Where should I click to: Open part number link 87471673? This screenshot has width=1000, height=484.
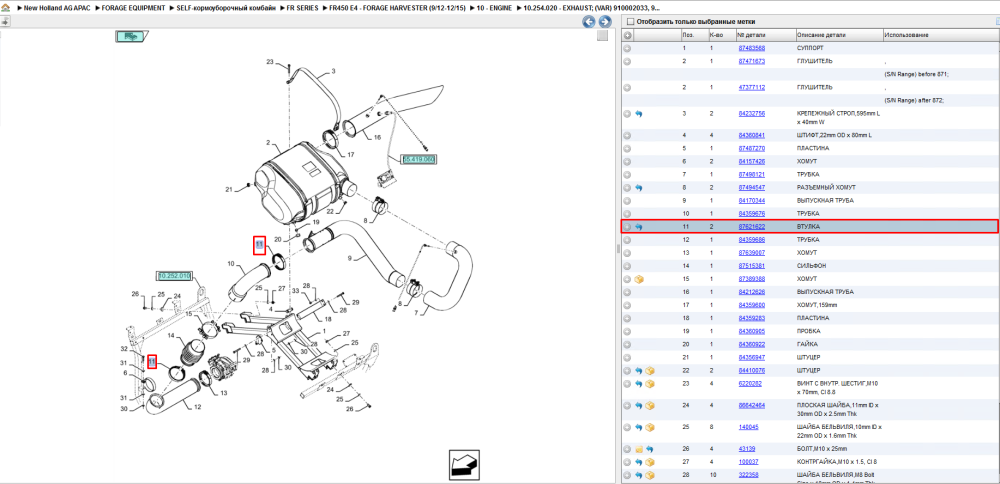[x=751, y=61]
